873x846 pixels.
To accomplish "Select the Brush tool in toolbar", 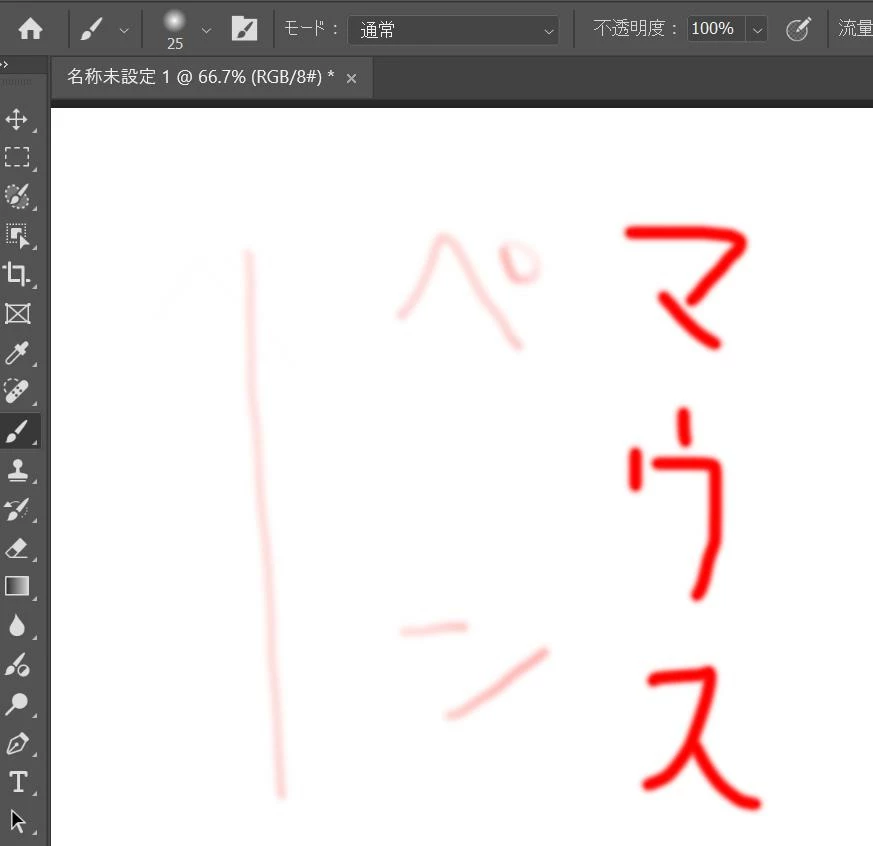I will coord(17,431).
